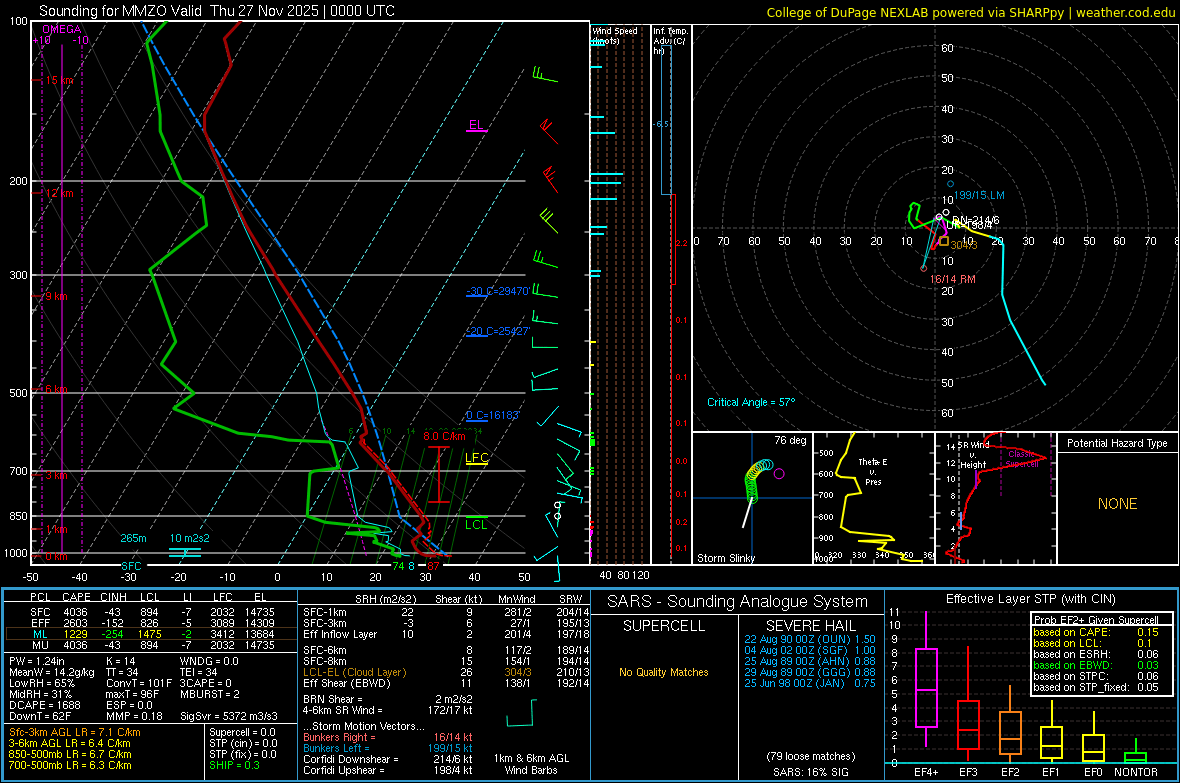The image size is (1180, 783).
Task: Click the 'Corfidi Downshear = 214/6 kt' line
Action: click(x=388, y=759)
